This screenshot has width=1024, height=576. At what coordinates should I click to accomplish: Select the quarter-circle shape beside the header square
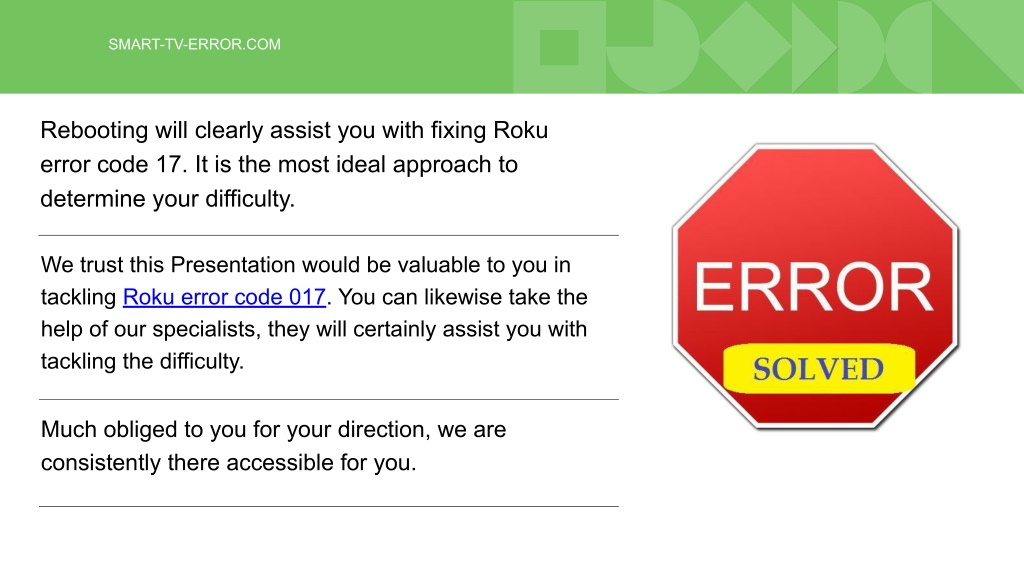(653, 47)
